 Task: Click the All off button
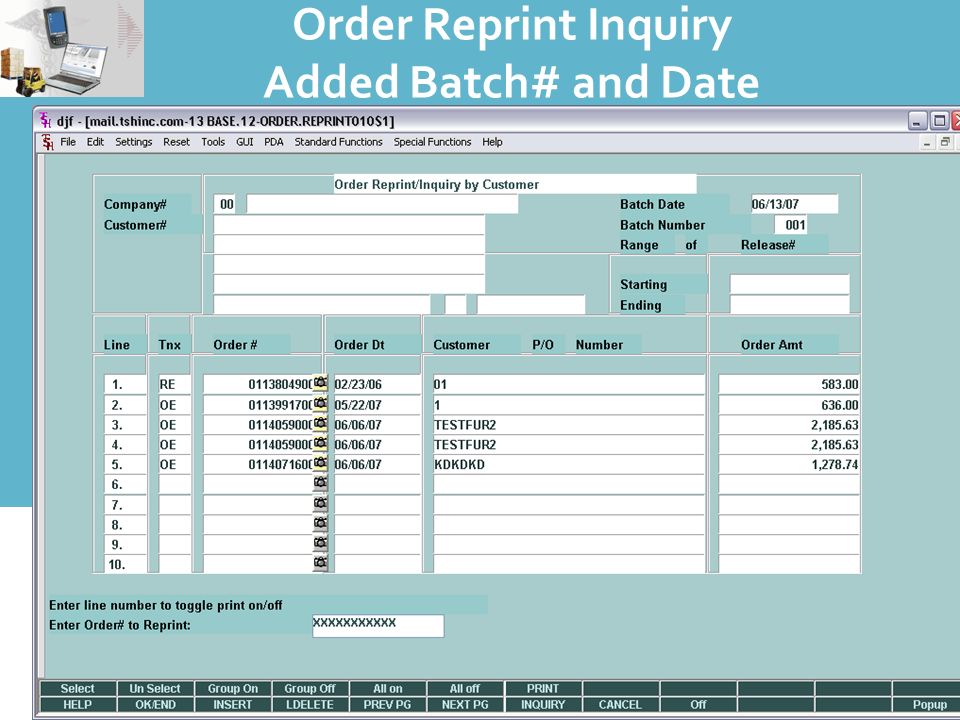click(x=465, y=689)
